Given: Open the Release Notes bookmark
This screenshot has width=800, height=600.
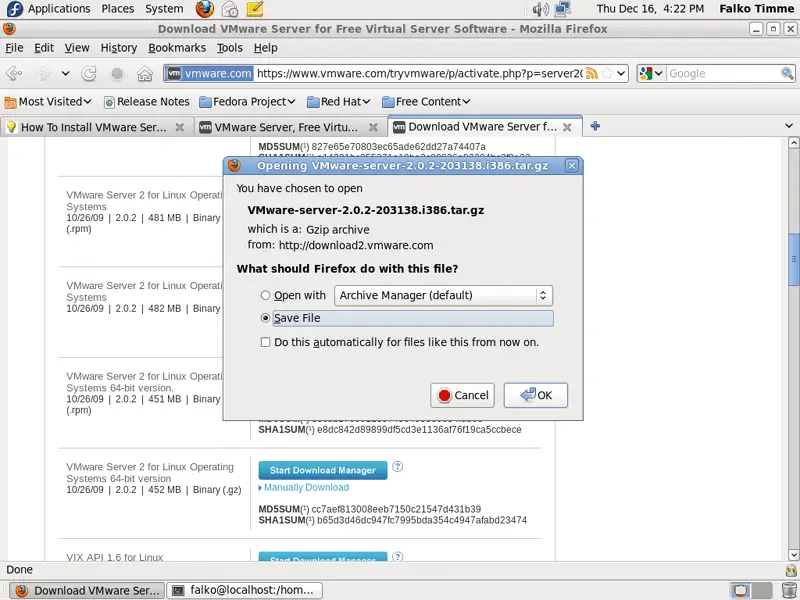Looking at the screenshot, I should (x=146, y=102).
